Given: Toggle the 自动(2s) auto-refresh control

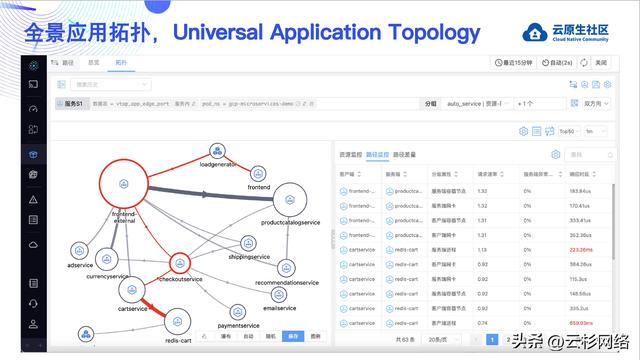Looking at the screenshot, I should pyautogui.click(x=557, y=63).
